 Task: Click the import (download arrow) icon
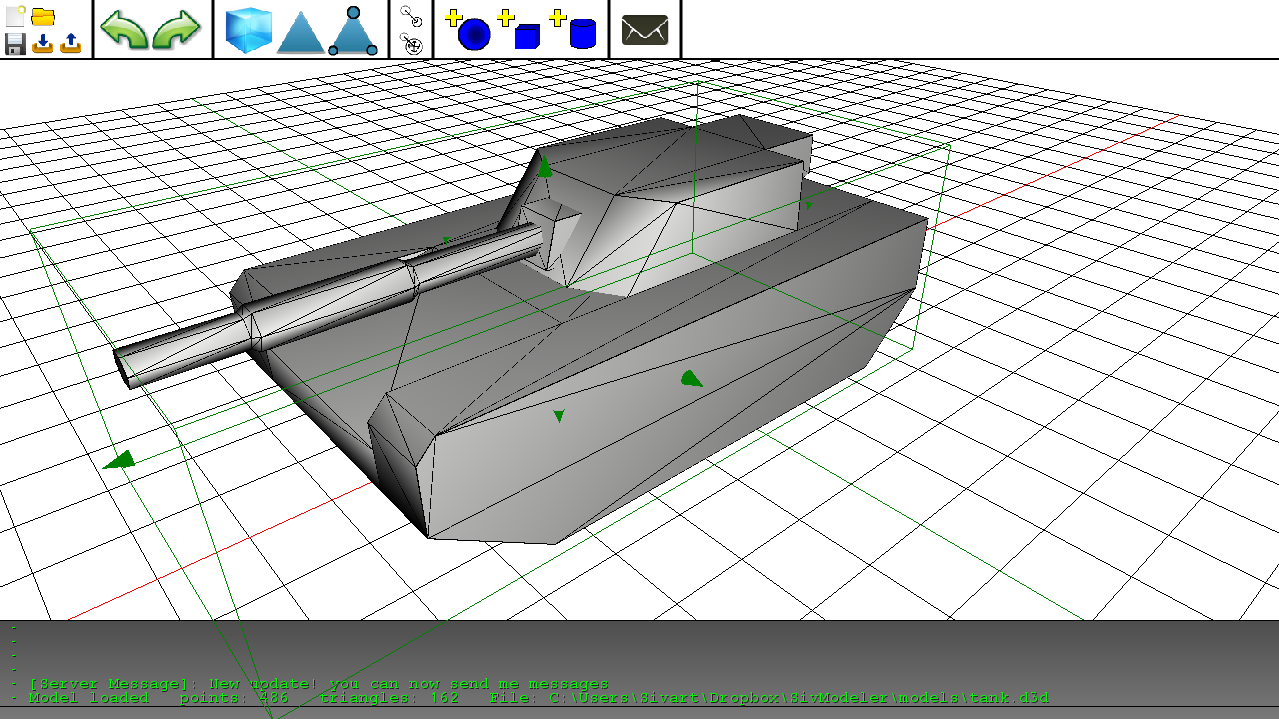(x=43, y=44)
